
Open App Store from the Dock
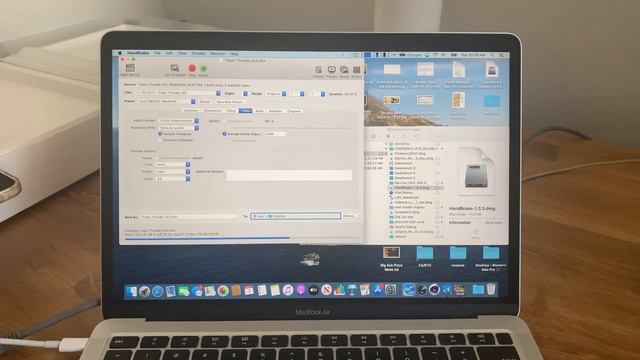[378, 290]
